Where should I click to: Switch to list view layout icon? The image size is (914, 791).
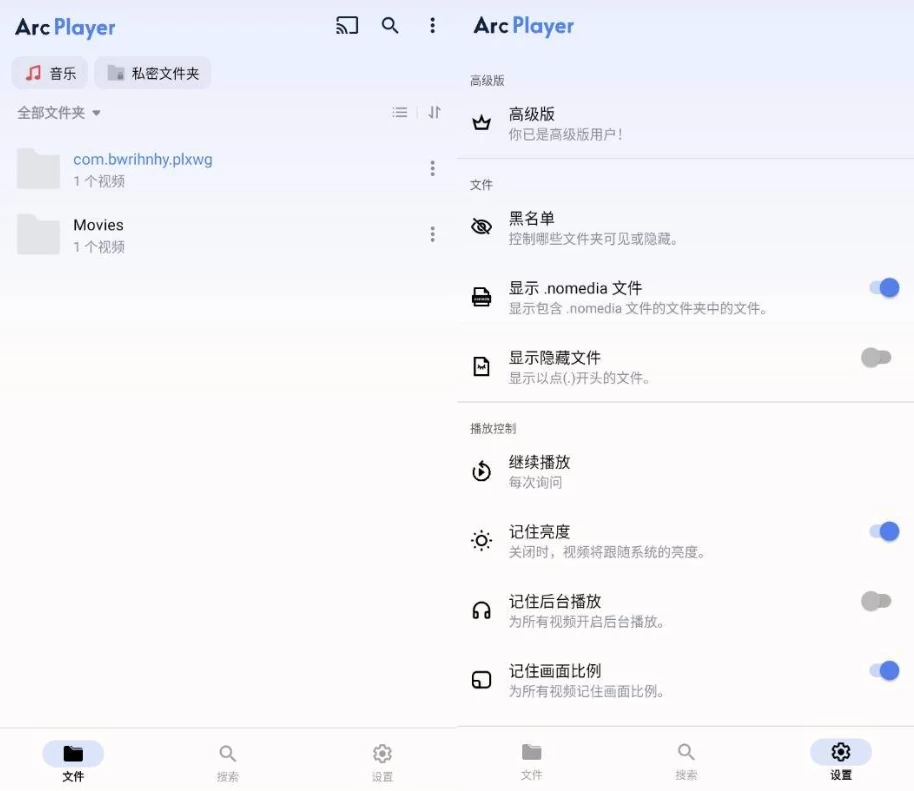click(400, 113)
